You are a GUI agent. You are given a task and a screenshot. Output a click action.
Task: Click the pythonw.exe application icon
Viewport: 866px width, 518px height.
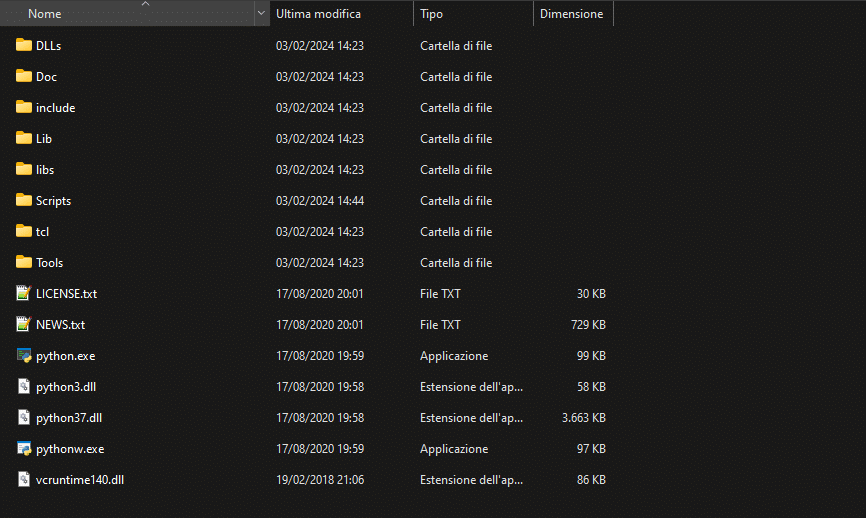(x=24, y=448)
